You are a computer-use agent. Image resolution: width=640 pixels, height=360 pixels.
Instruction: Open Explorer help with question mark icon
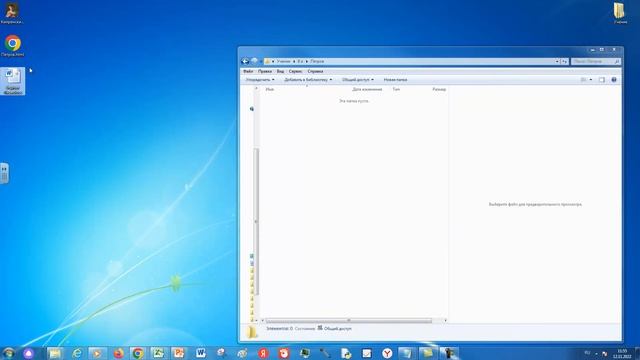pyautogui.click(x=613, y=80)
